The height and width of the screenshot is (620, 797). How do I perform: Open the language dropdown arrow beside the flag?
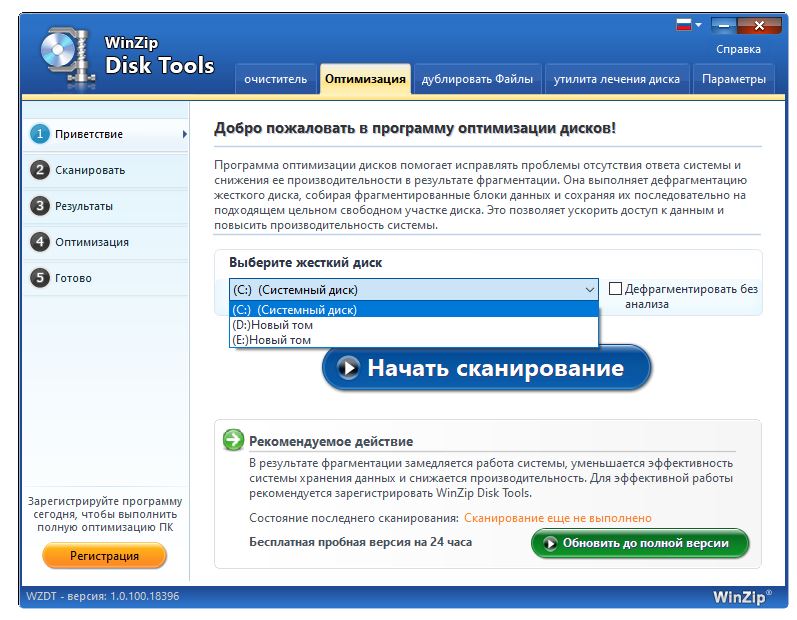698,24
